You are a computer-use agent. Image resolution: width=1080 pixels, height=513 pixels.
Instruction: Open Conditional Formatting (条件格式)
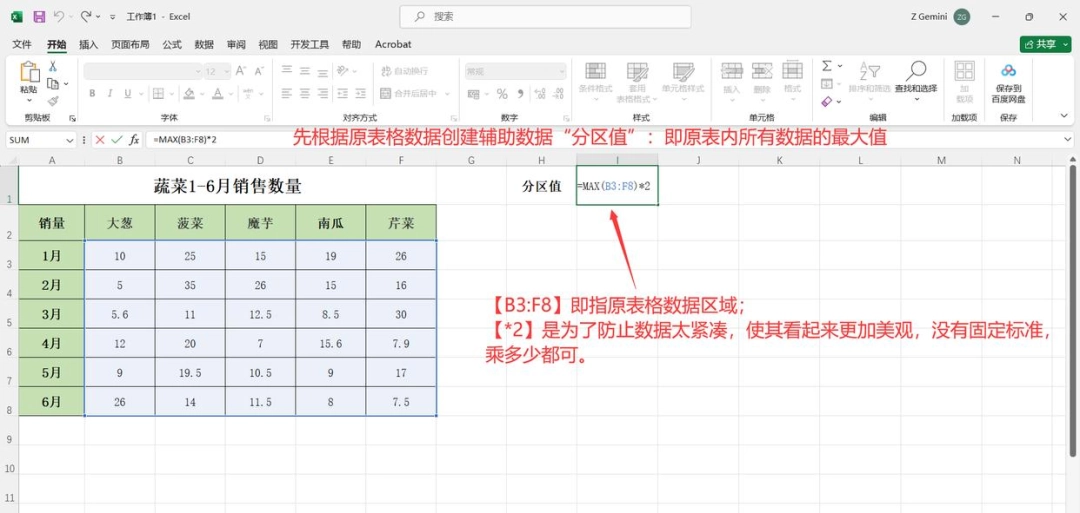(x=595, y=81)
